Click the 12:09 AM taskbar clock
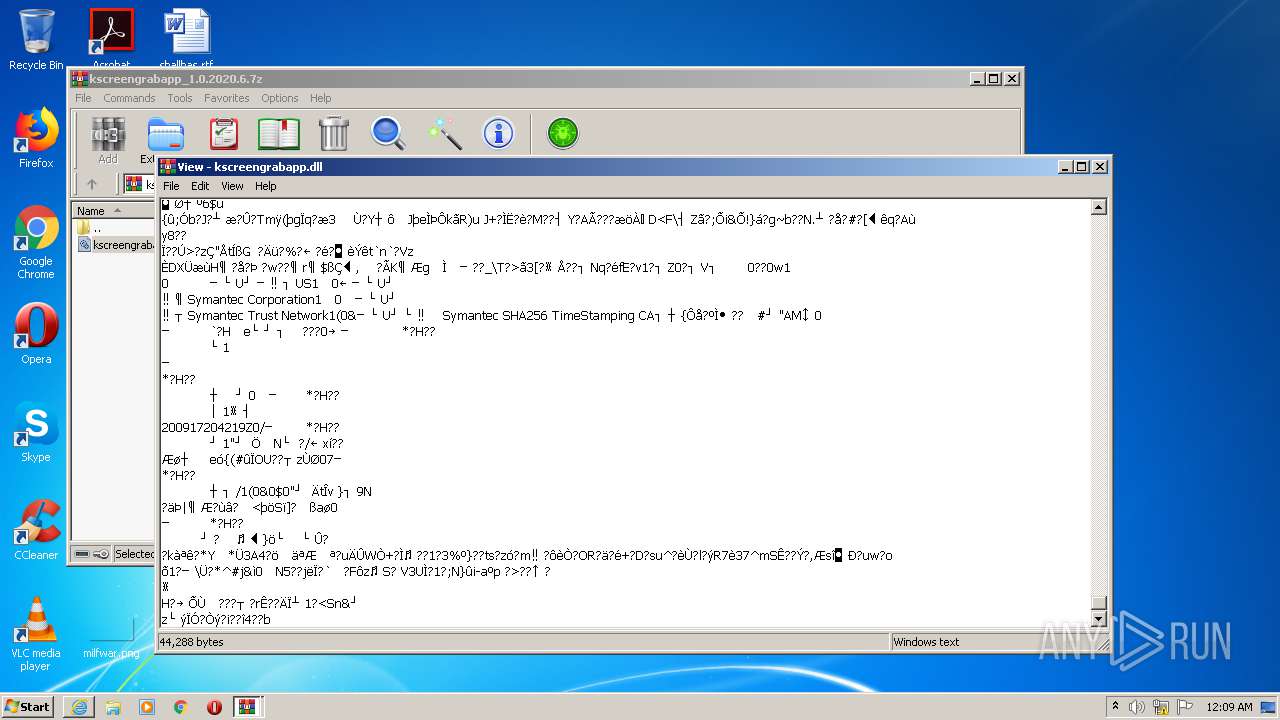Viewport: 1280px width, 720px height. tap(1229, 707)
